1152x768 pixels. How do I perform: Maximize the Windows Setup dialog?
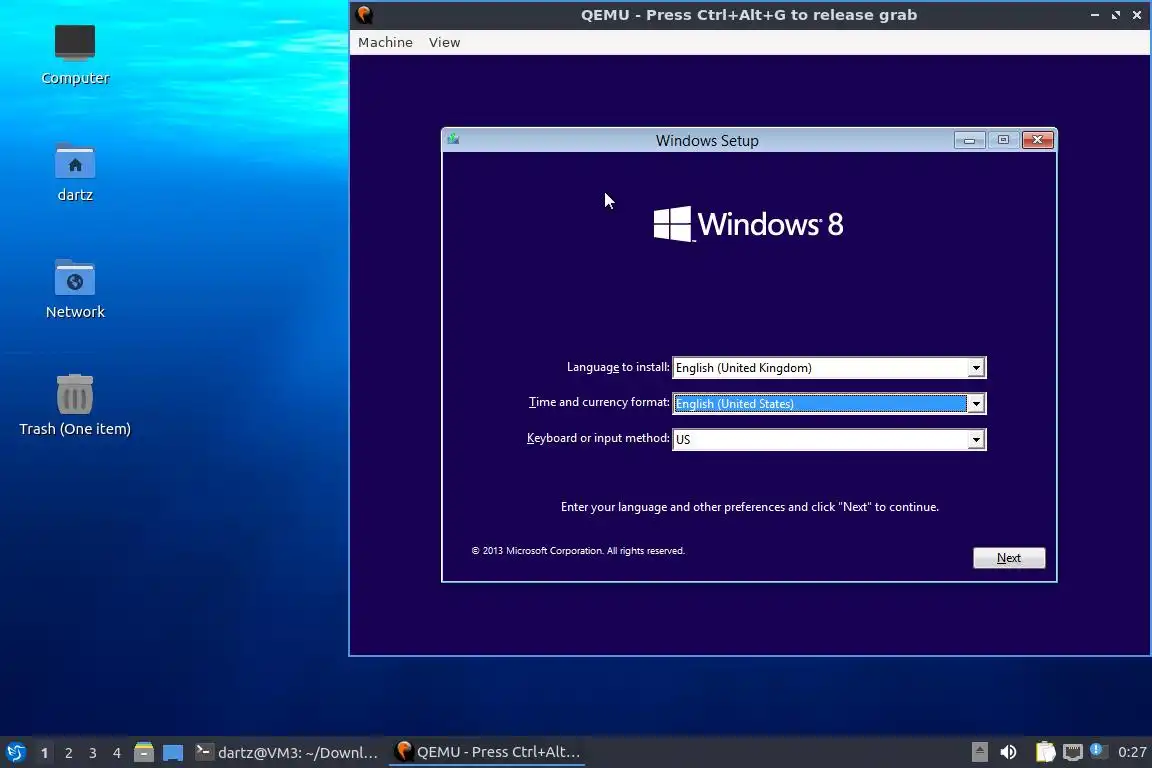tap(1003, 140)
